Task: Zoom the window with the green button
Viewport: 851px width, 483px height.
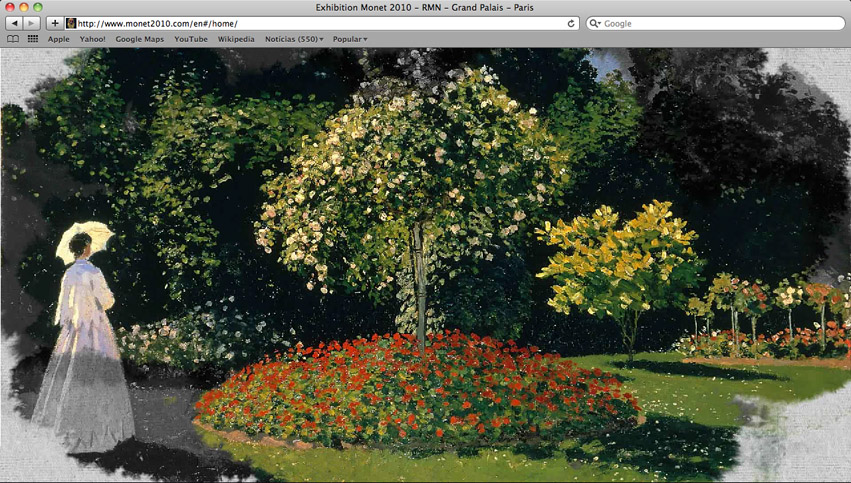Action: tap(38, 7)
